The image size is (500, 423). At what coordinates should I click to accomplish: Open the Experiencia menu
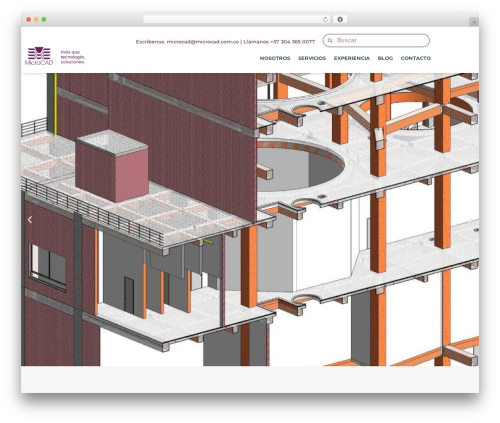(x=352, y=58)
